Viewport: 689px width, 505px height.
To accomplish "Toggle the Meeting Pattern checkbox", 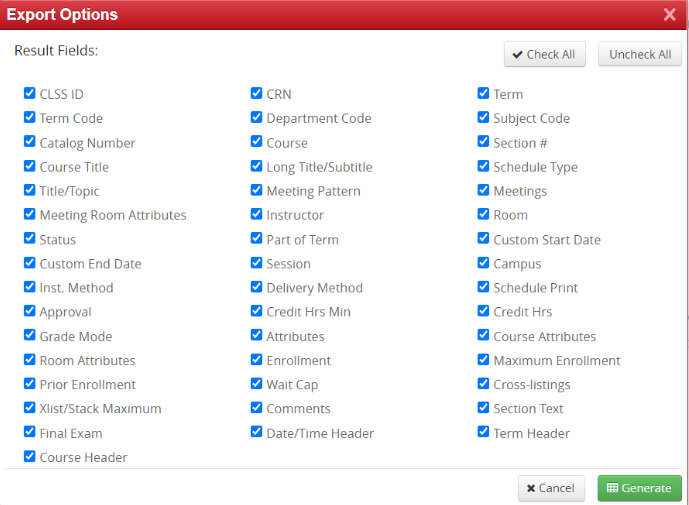I will [257, 191].
